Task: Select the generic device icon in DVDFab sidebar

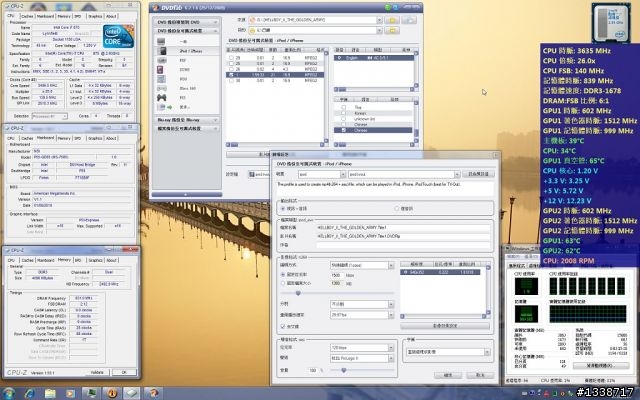Action: pyautogui.click(x=161, y=42)
